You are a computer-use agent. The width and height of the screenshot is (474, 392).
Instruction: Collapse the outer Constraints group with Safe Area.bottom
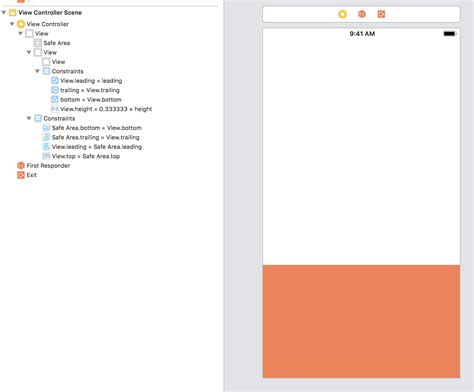tap(29, 118)
